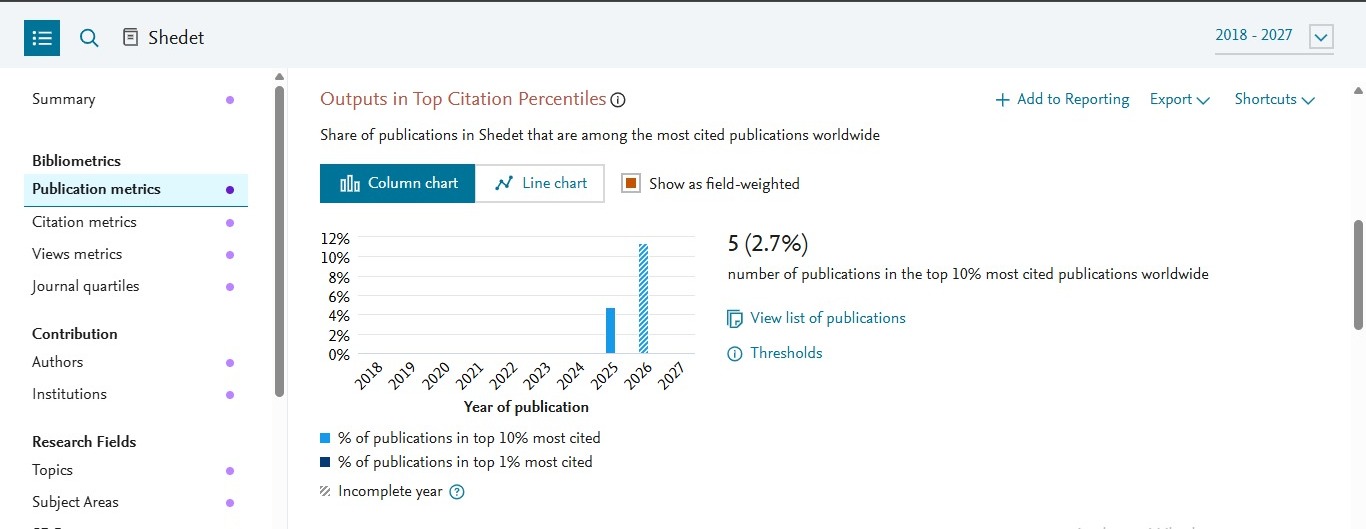Switch to Column chart view
Viewport: 1366px width, 529px height.
398,183
